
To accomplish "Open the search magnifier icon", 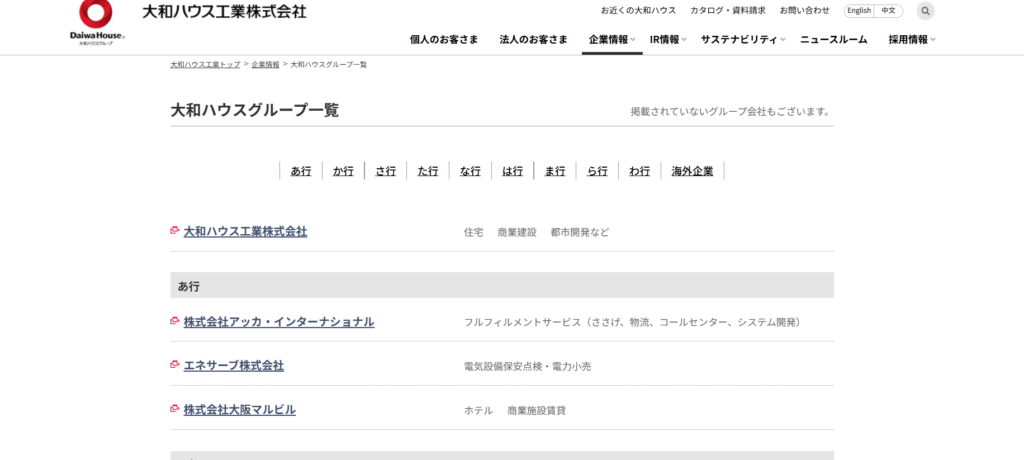I will pyautogui.click(x=925, y=11).
